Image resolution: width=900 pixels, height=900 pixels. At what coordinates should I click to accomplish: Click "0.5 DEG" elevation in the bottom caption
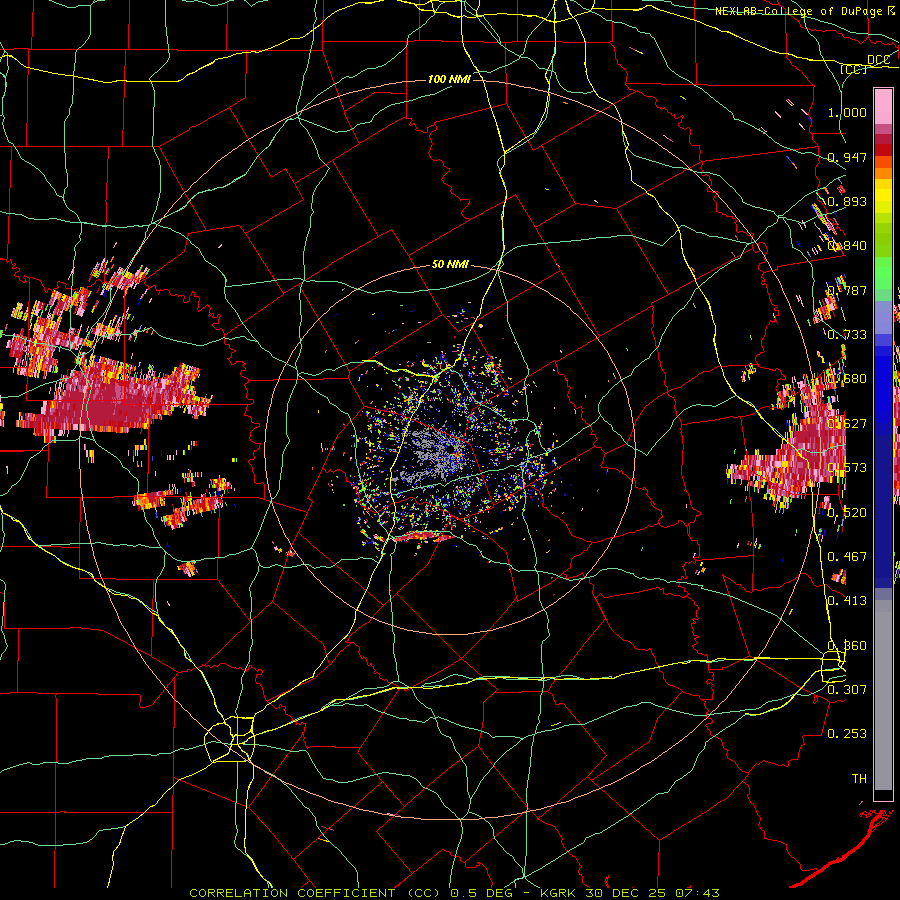[481, 893]
